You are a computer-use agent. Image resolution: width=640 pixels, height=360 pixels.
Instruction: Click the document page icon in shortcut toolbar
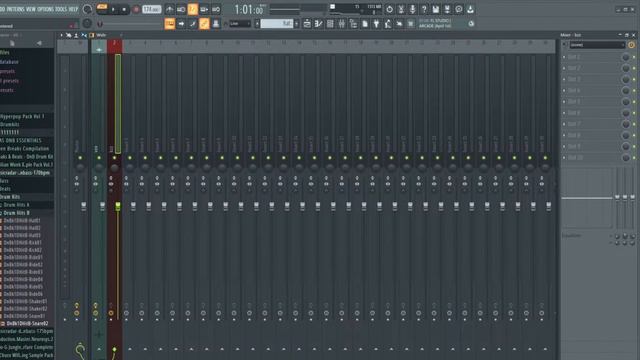point(365,24)
